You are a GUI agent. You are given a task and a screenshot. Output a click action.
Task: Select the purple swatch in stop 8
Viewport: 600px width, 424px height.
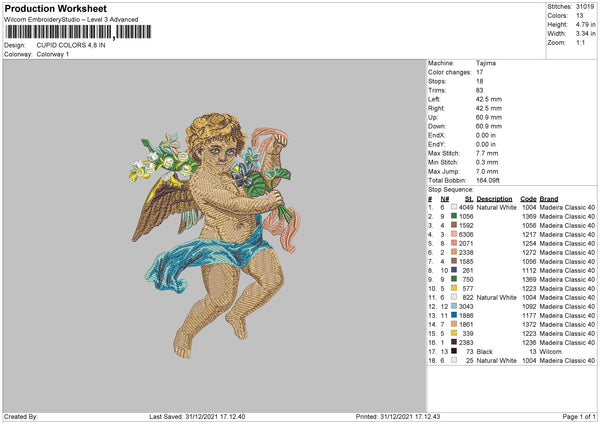pos(454,270)
